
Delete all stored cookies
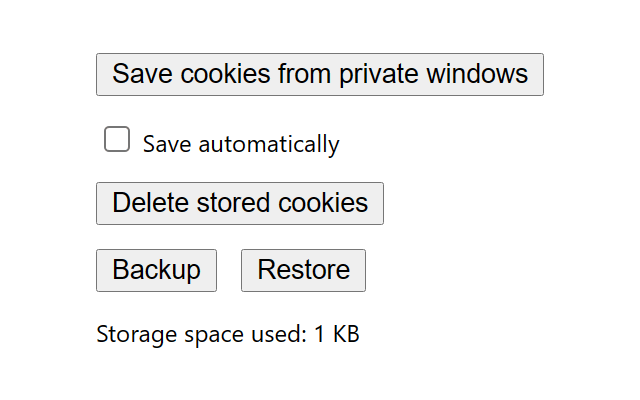239,203
